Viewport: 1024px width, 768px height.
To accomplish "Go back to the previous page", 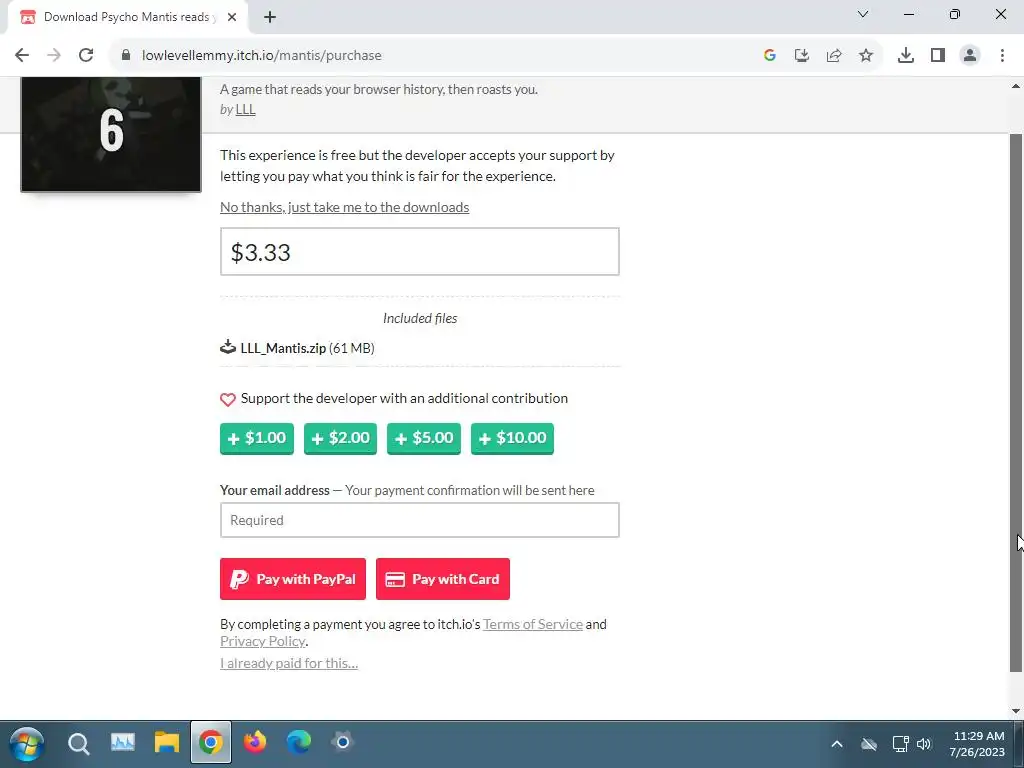I will (22, 55).
